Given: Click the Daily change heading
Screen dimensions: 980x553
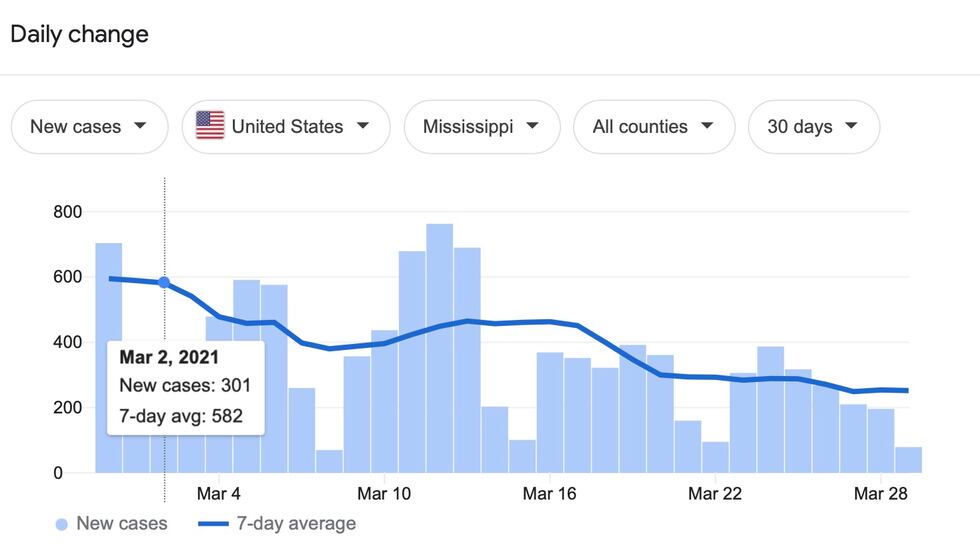Looking at the screenshot, I should click(x=79, y=34).
